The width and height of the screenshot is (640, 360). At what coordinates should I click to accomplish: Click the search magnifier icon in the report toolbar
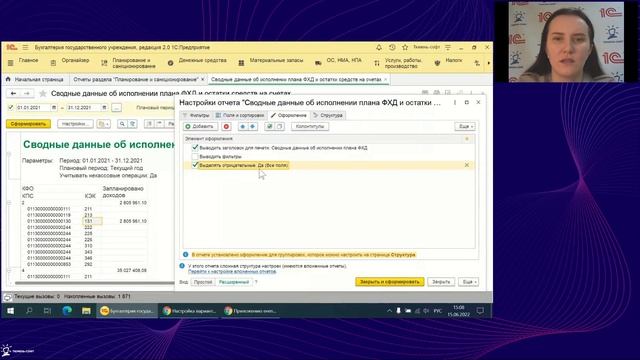tap(122, 124)
